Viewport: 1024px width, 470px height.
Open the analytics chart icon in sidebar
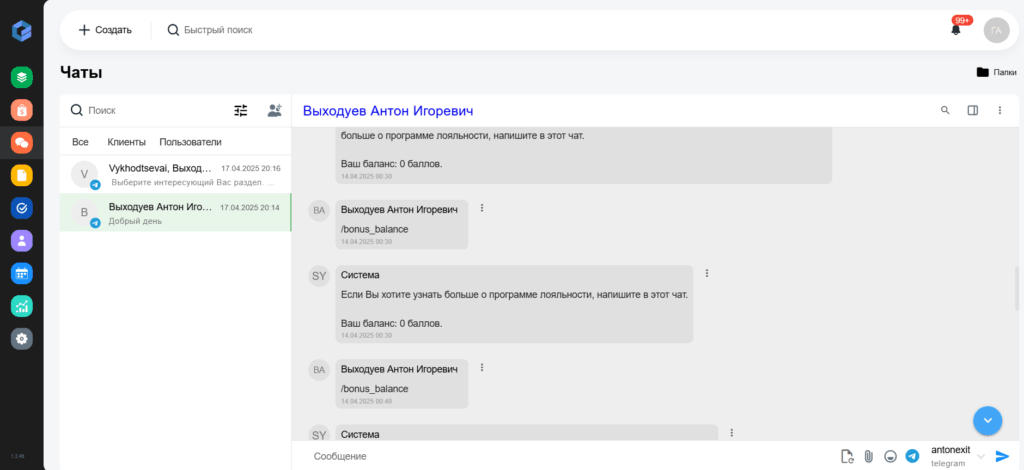22,306
